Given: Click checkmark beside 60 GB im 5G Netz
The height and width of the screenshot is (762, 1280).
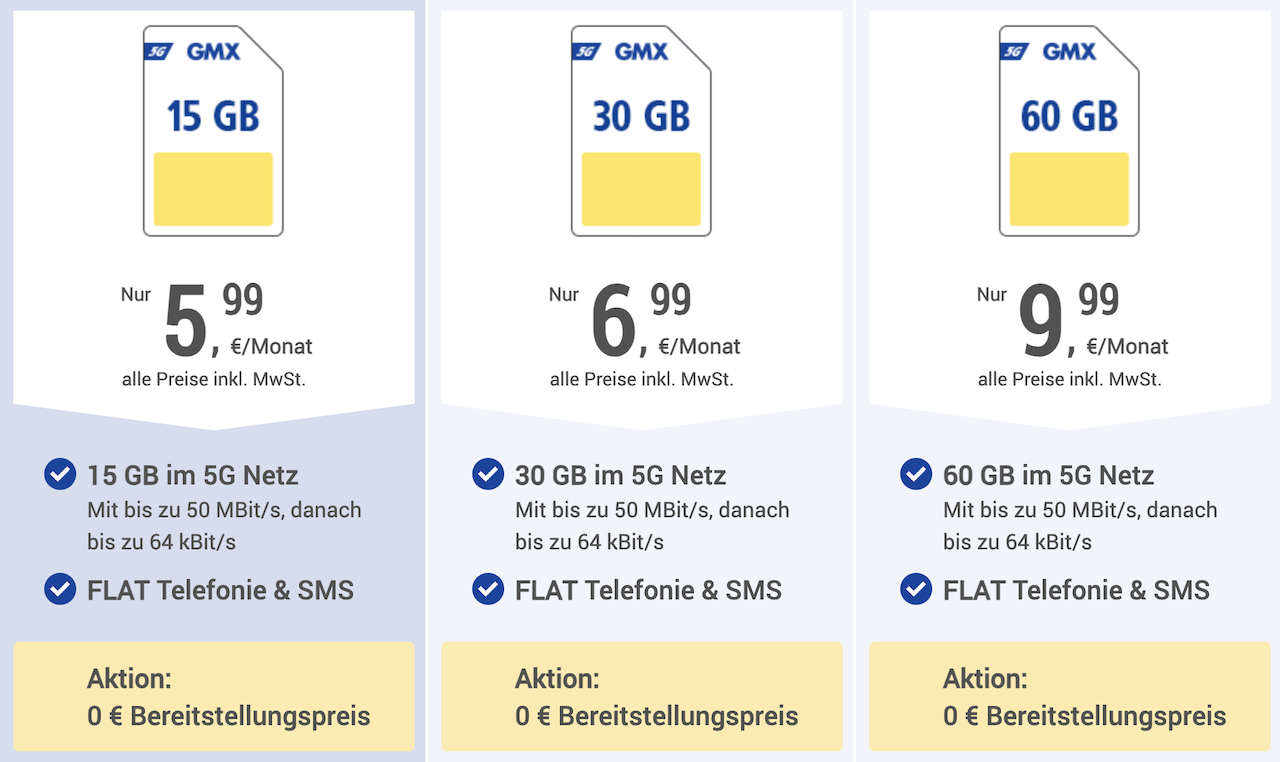Looking at the screenshot, I should (916, 474).
